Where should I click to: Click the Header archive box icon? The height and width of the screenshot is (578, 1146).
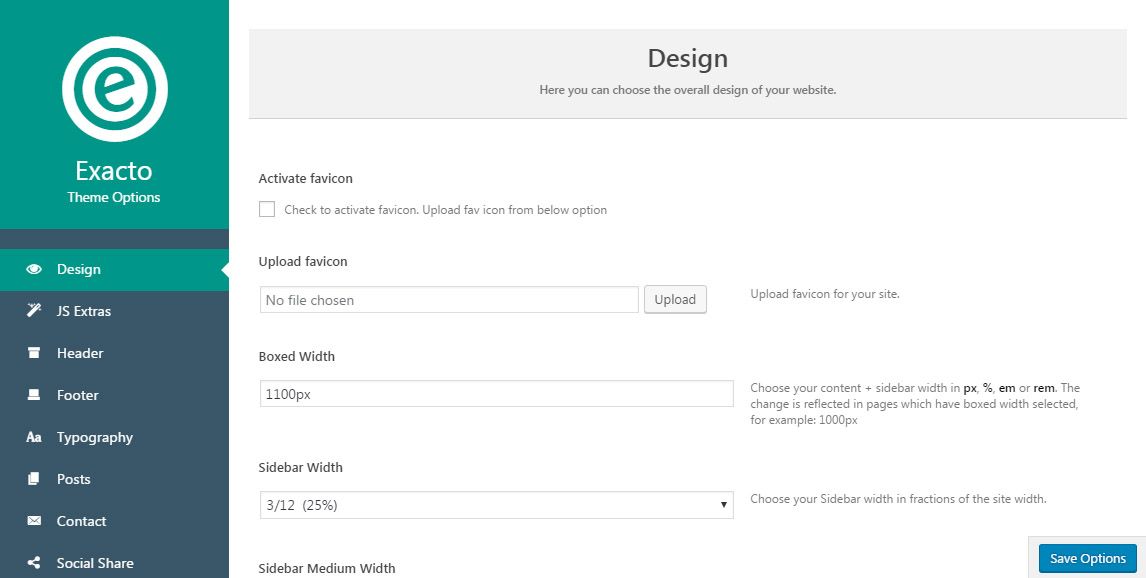point(34,353)
